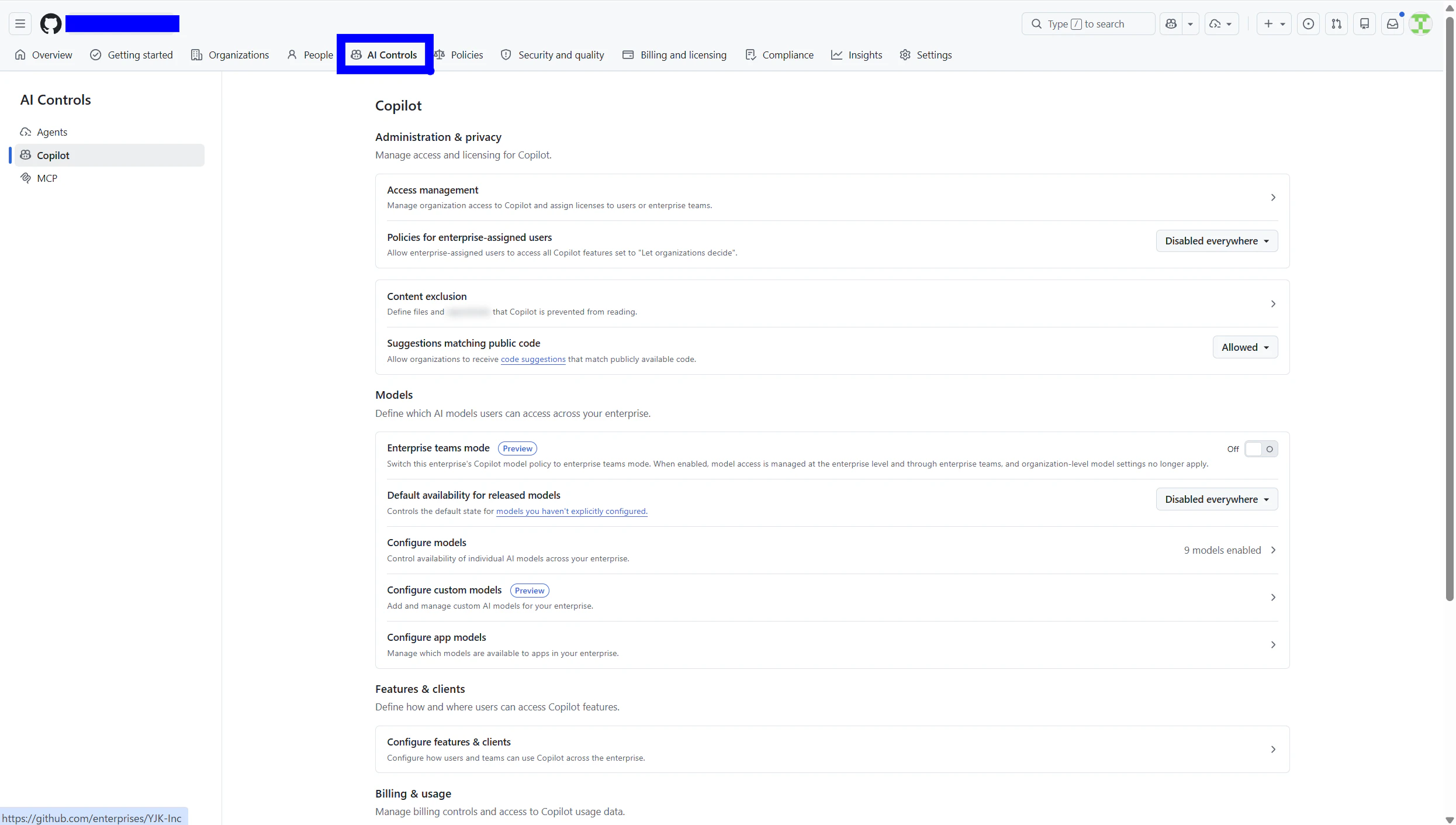Open the Content exclusion settings

(832, 304)
